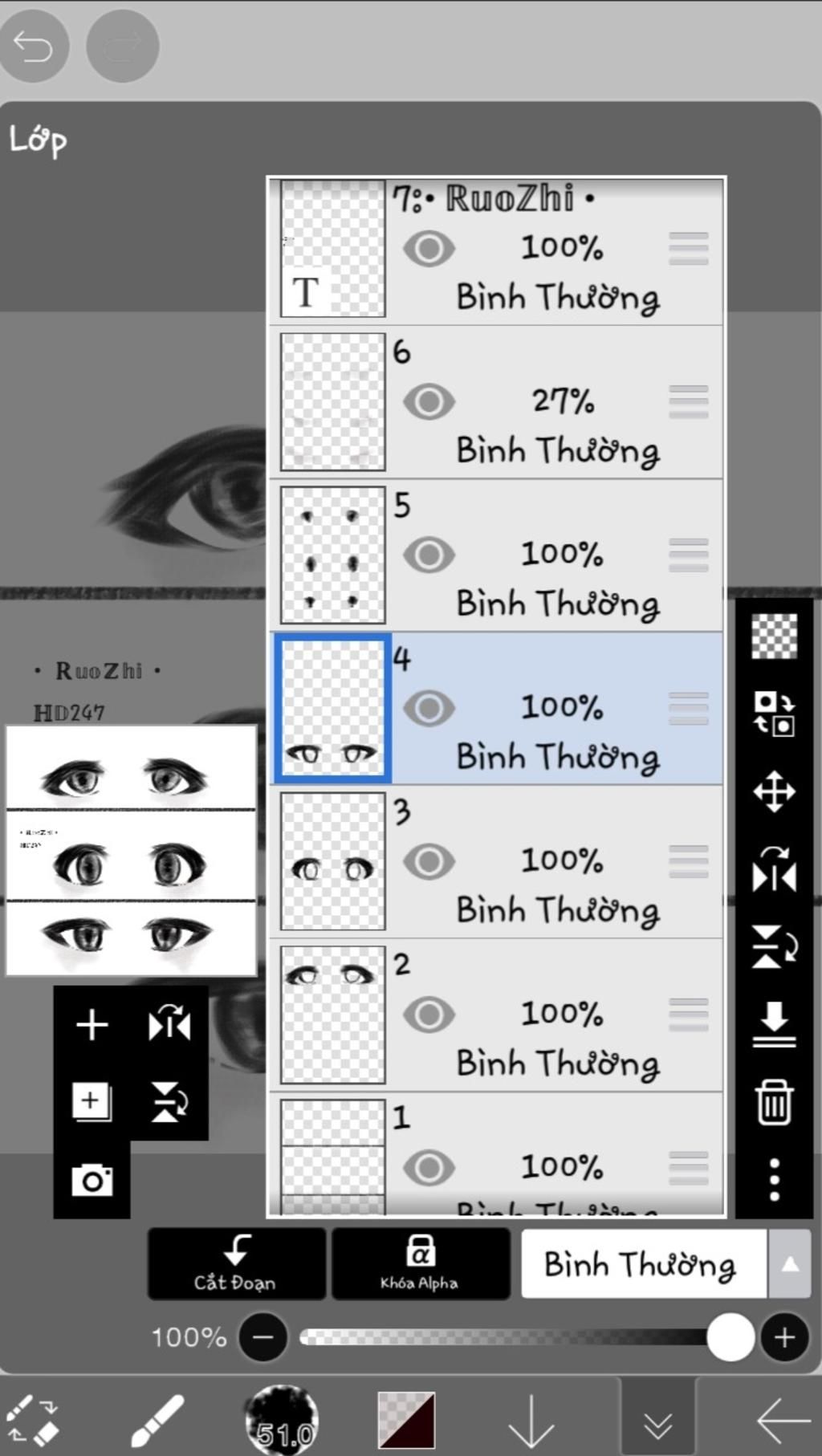
Task: Toggle Cắt Đoạn clipping button
Action: click(236, 1263)
